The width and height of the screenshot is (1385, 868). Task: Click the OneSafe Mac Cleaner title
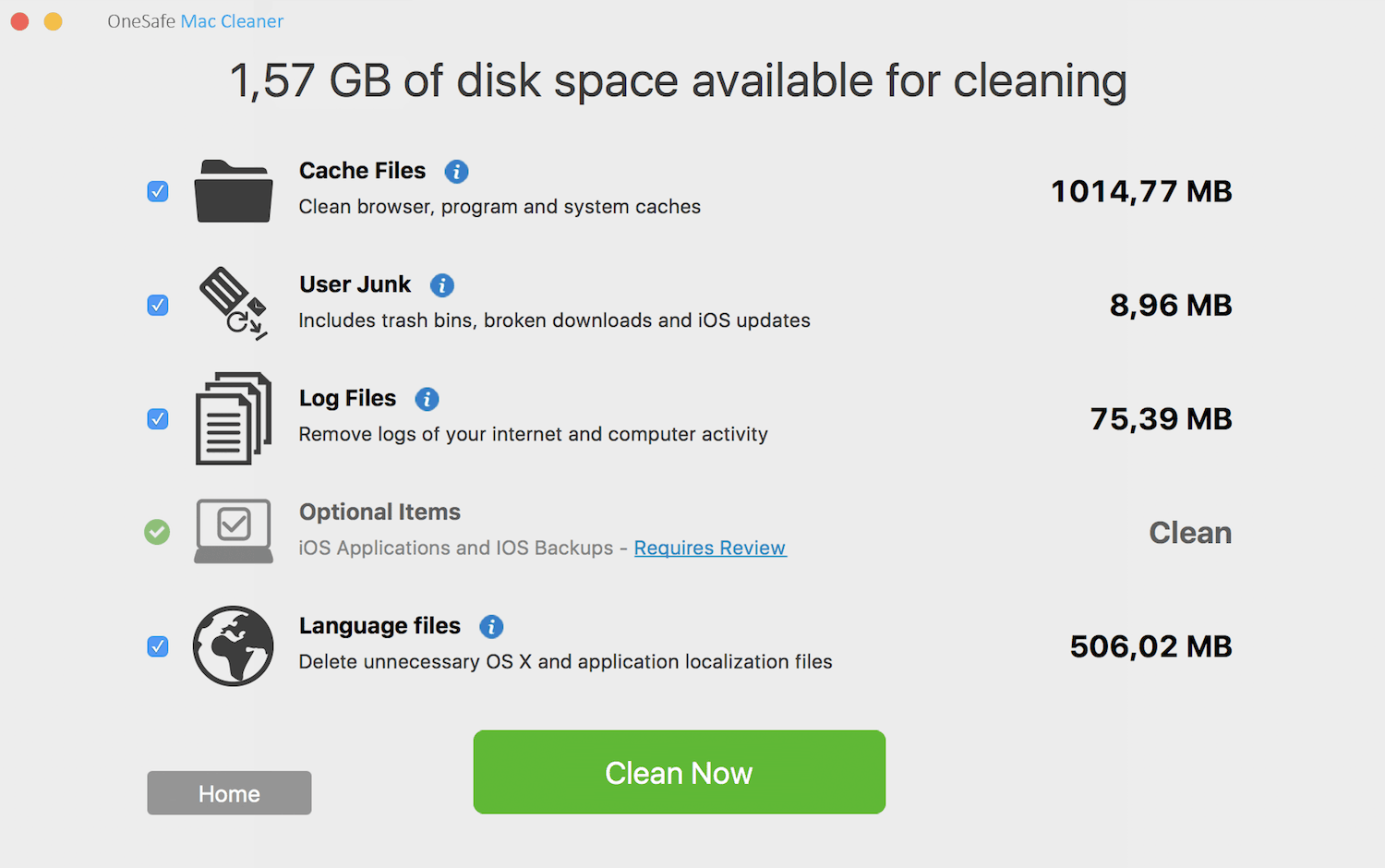(x=195, y=20)
